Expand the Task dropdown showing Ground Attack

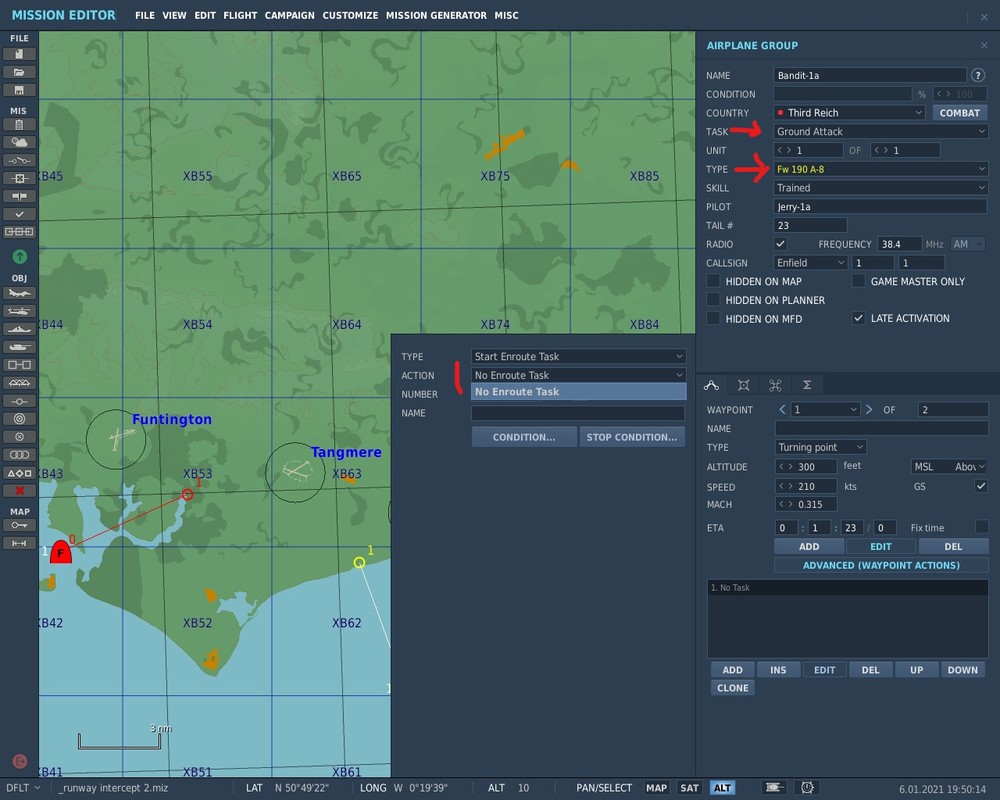click(x=881, y=131)
